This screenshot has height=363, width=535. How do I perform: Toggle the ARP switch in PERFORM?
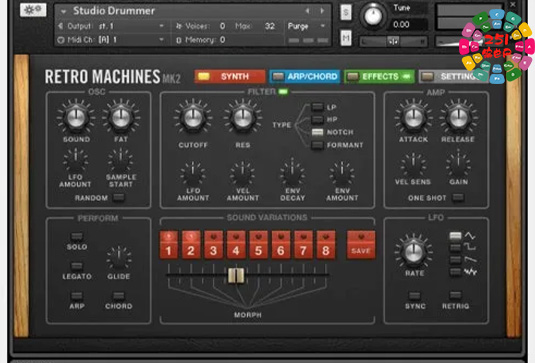click(x=77, y=295)
